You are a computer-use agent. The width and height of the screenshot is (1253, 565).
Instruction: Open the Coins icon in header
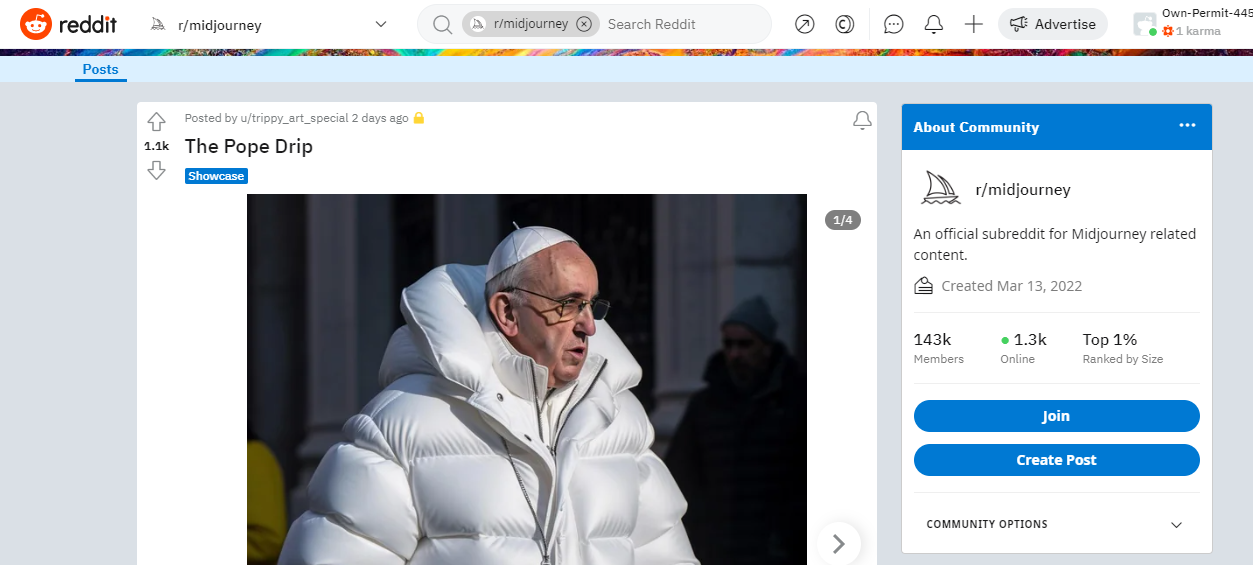(x=844, y=24)
